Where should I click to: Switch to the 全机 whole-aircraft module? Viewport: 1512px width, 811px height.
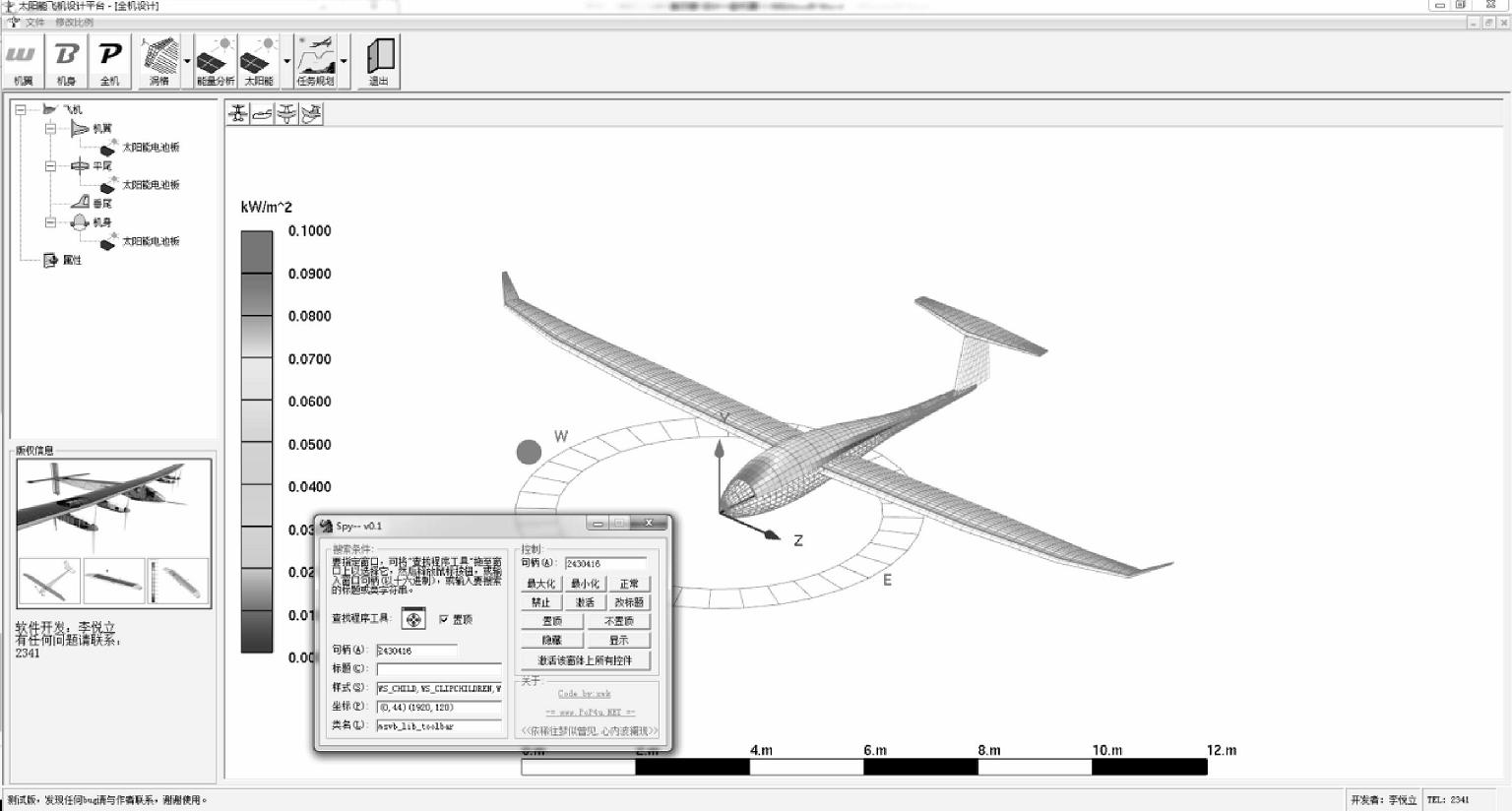(x=109, y=62)
